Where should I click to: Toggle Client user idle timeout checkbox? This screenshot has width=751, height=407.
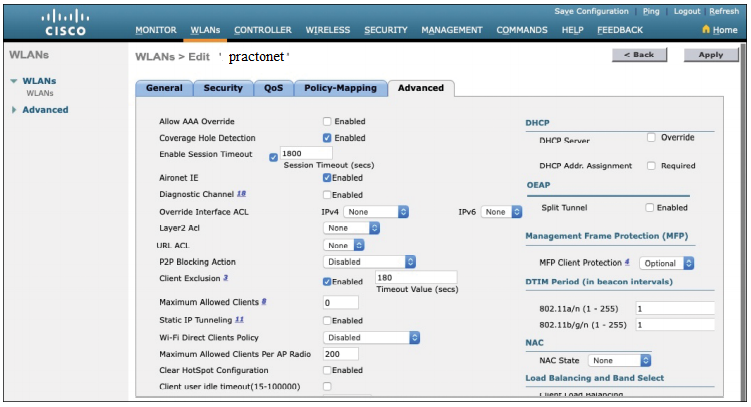tap(327, 386)
